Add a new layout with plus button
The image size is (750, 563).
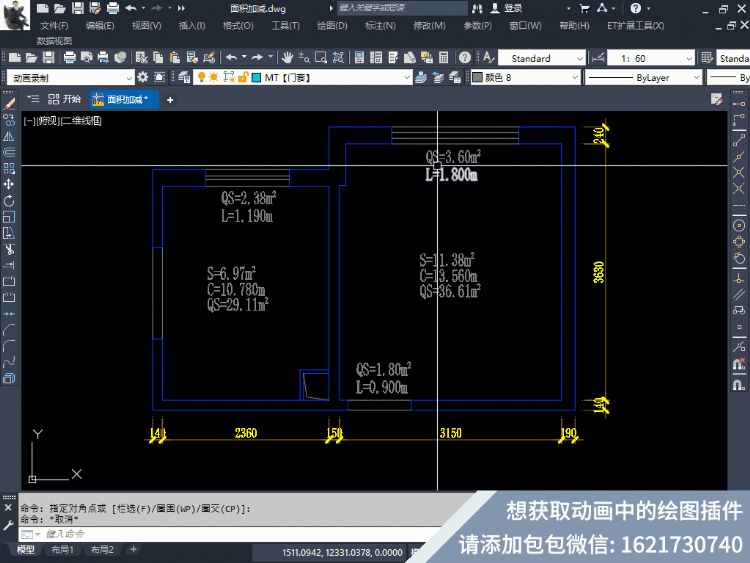point(133,550)
